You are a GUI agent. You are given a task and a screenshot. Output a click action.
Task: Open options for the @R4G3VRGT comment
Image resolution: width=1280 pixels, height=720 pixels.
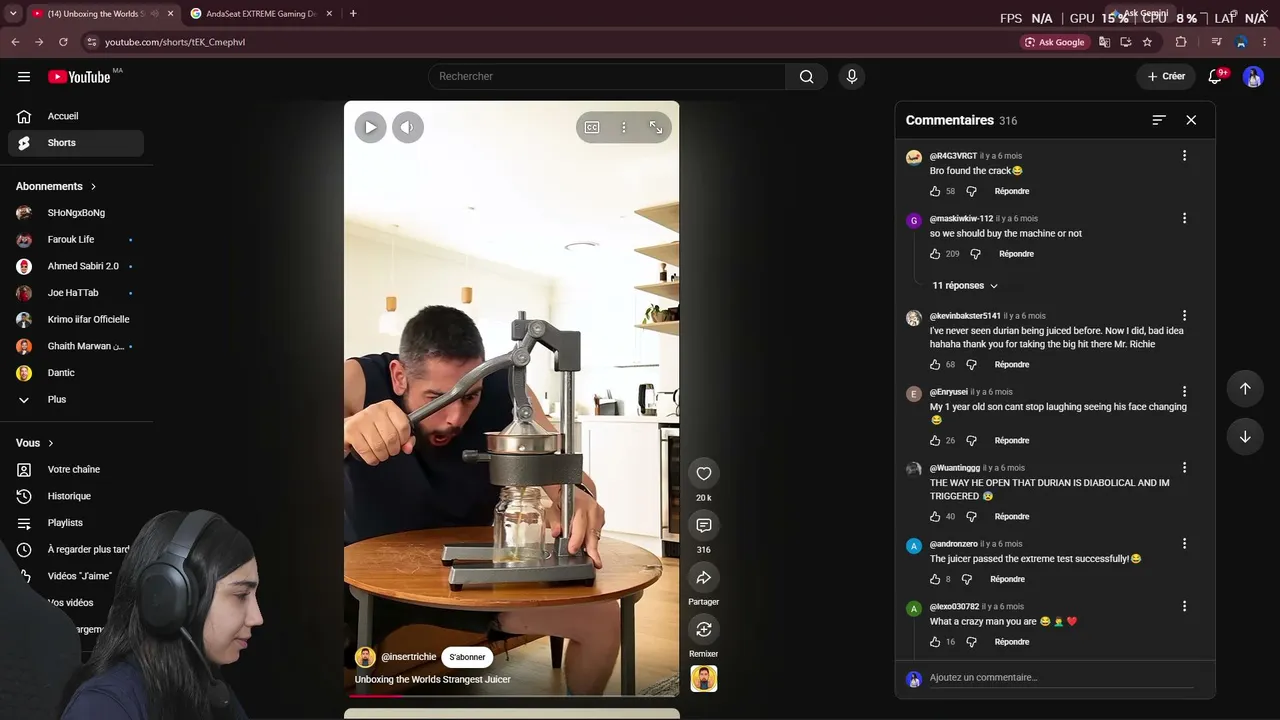coord(1184,156)
